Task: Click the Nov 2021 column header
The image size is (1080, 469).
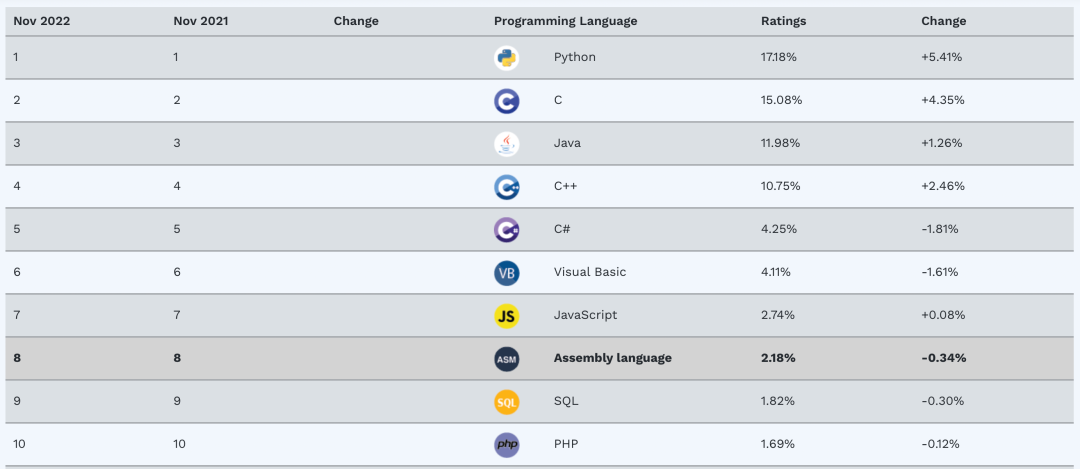Action: click(x=199, y=21)
